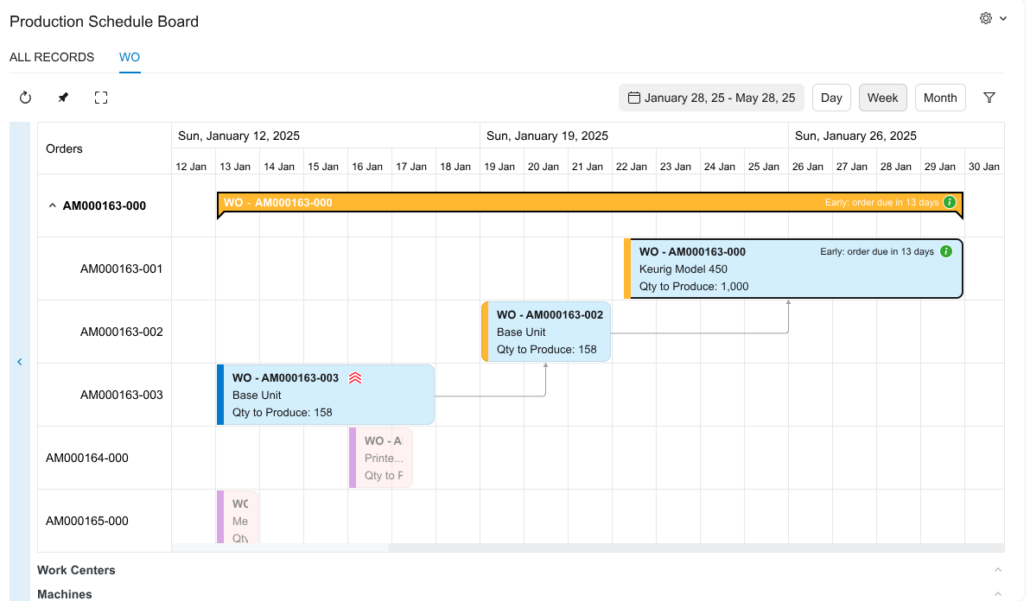Click the refresh icon in toolbar
1030x601 pixels.
[x=26, y=98]
